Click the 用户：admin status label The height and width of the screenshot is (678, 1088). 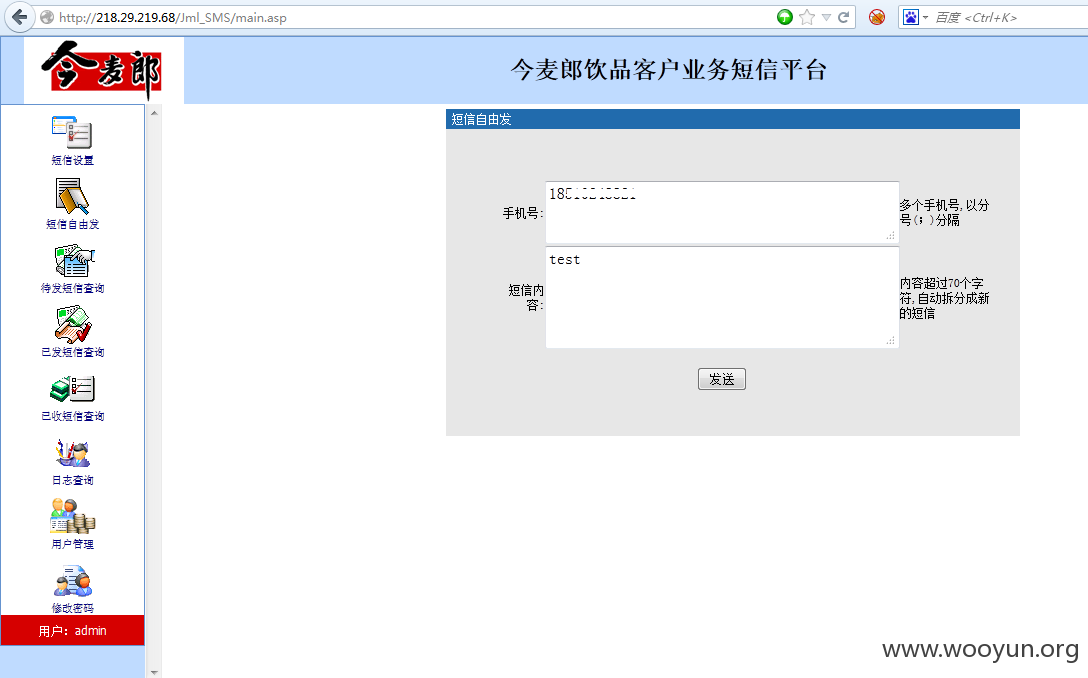[x=72, y=631]
